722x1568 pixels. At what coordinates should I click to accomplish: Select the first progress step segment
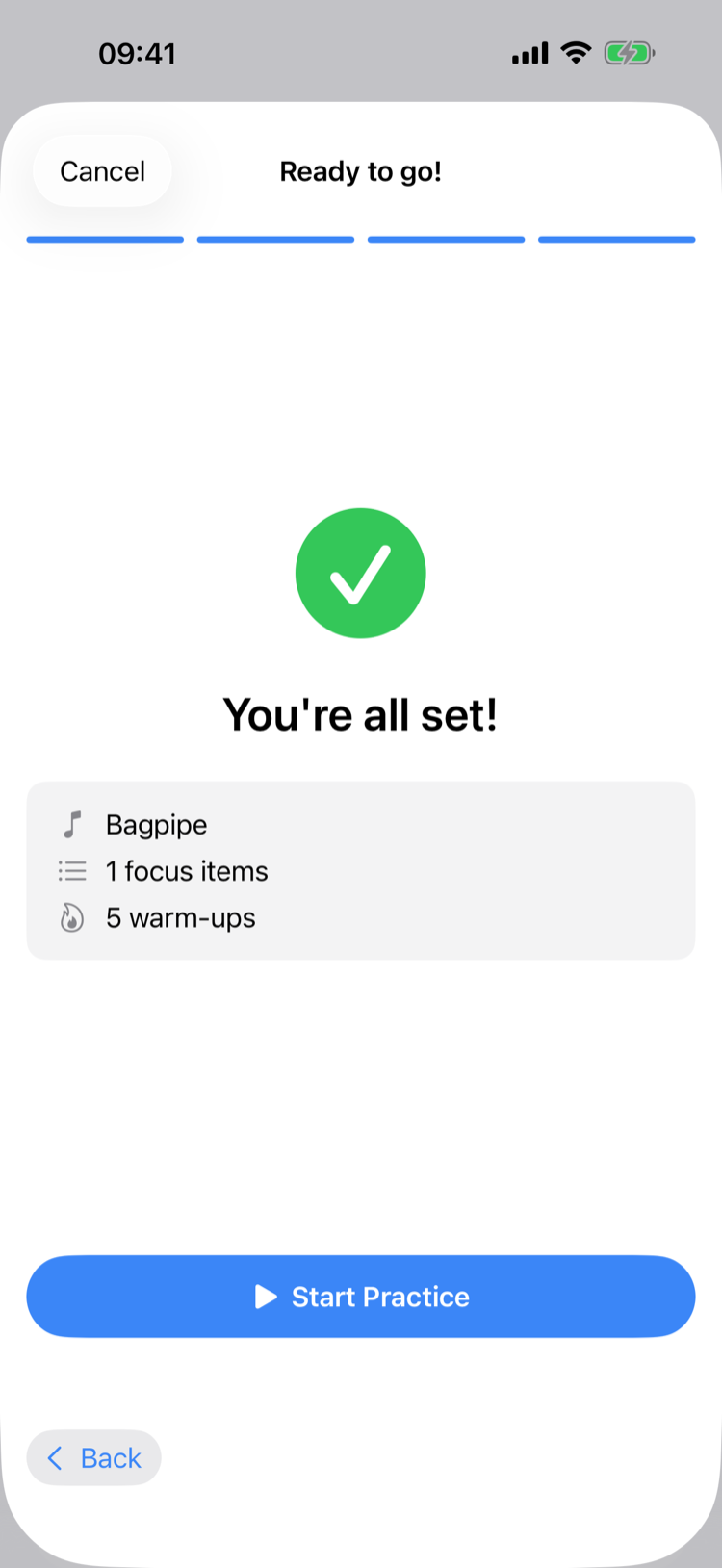(x=105, y=240)
